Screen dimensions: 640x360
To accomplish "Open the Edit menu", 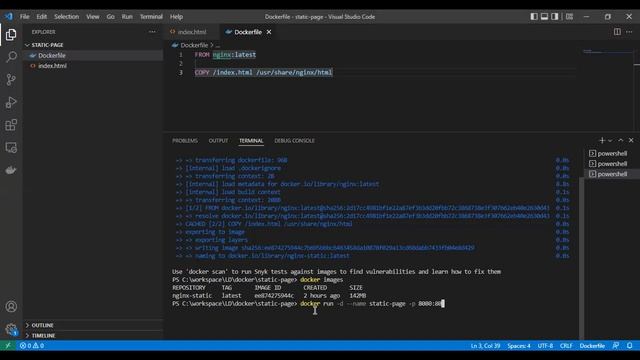I will click(x=42, y=17).
